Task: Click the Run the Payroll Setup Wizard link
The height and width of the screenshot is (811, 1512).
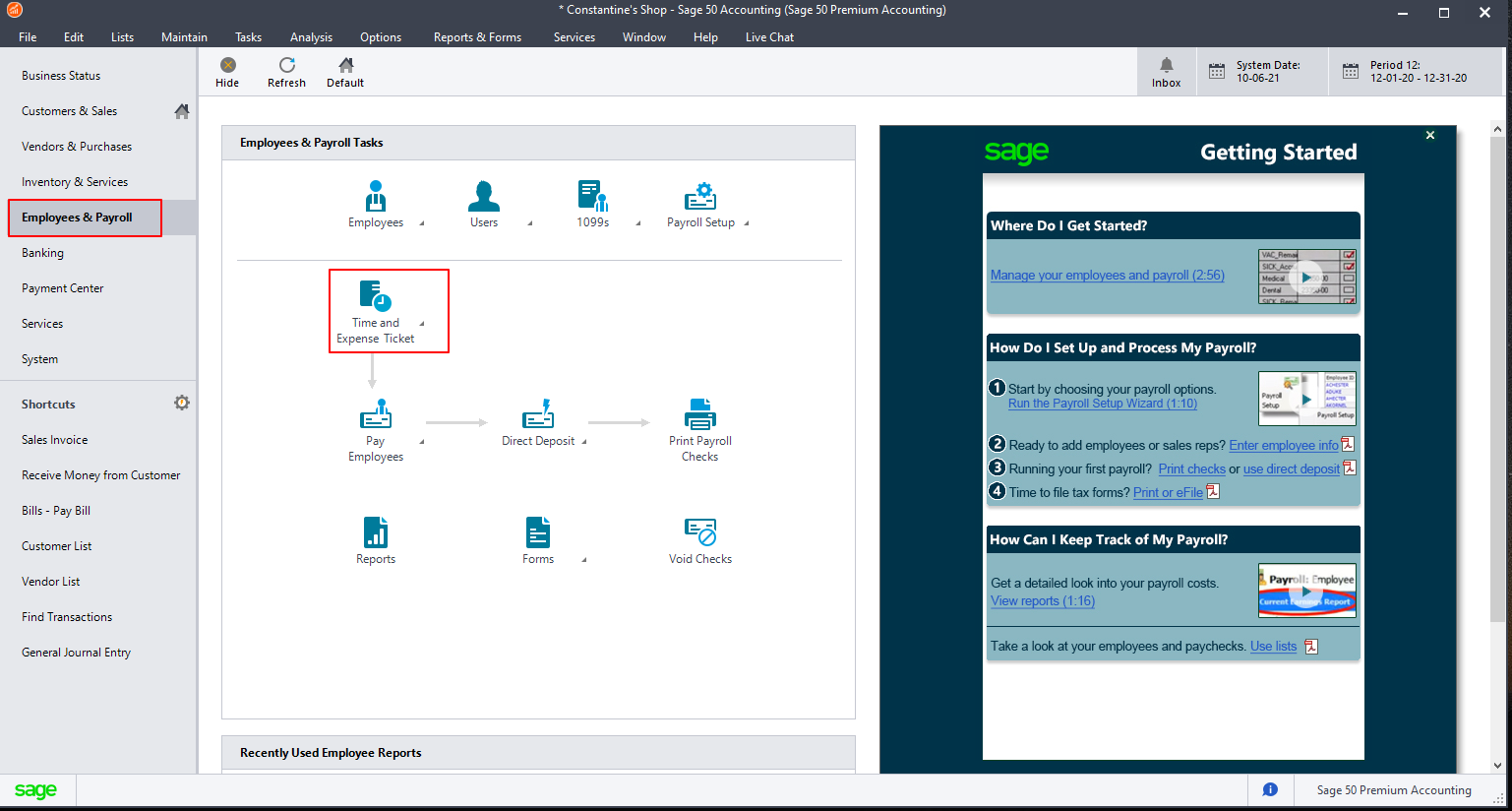Action: (x=1103, y=404)
